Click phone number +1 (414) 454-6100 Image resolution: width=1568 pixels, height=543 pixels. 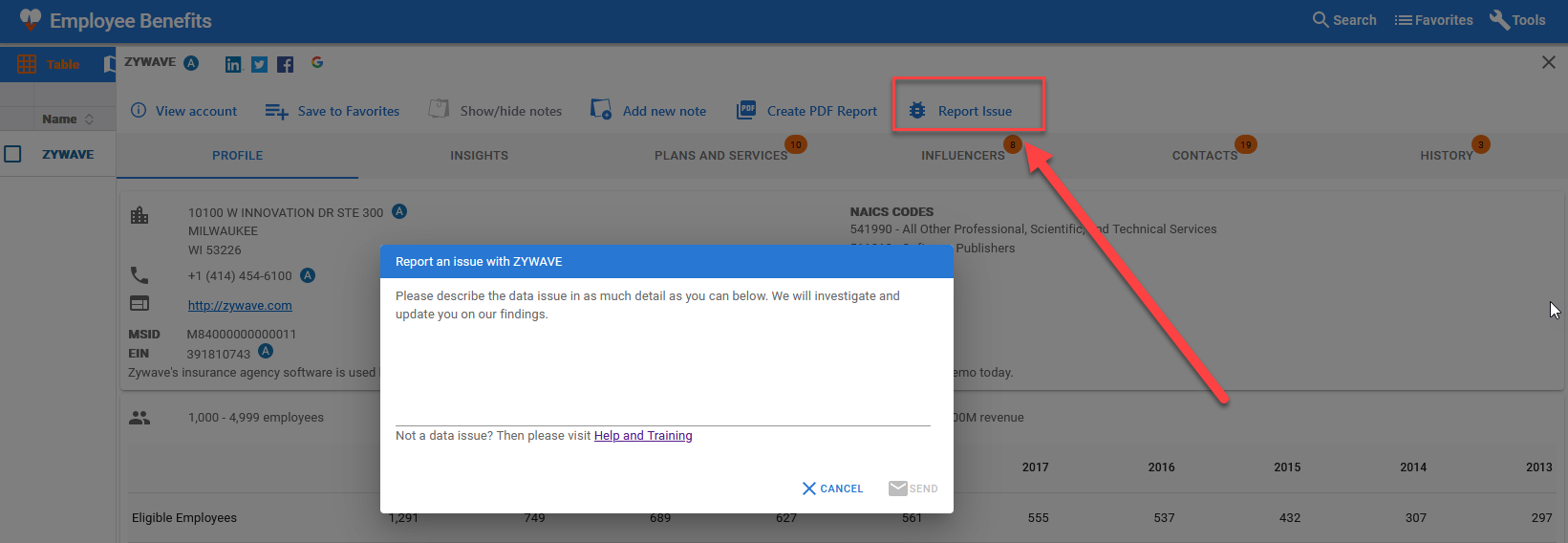tap(240, 276)
